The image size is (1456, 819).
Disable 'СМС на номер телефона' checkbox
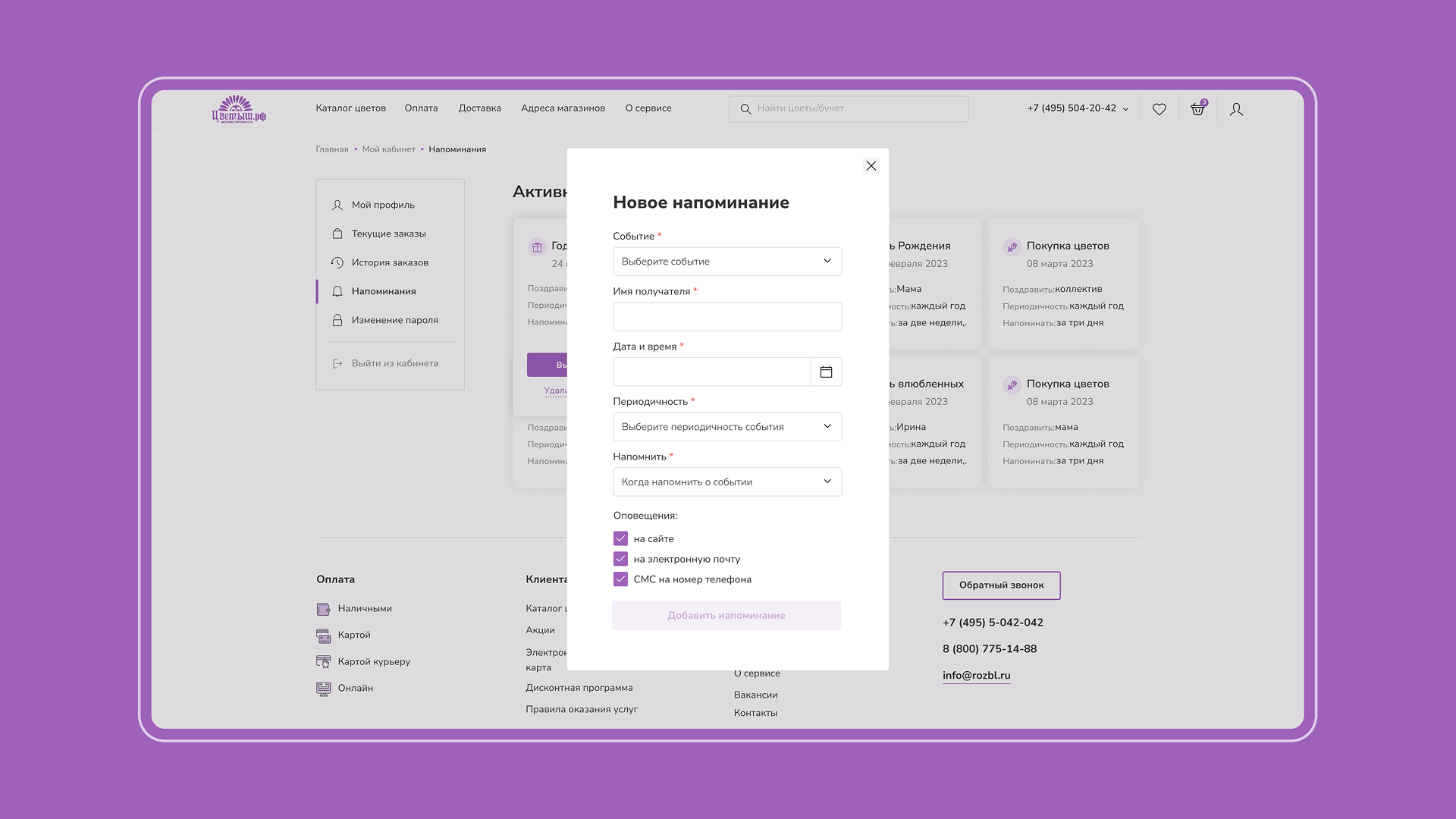pyautogui.click(x=620, y=579)
